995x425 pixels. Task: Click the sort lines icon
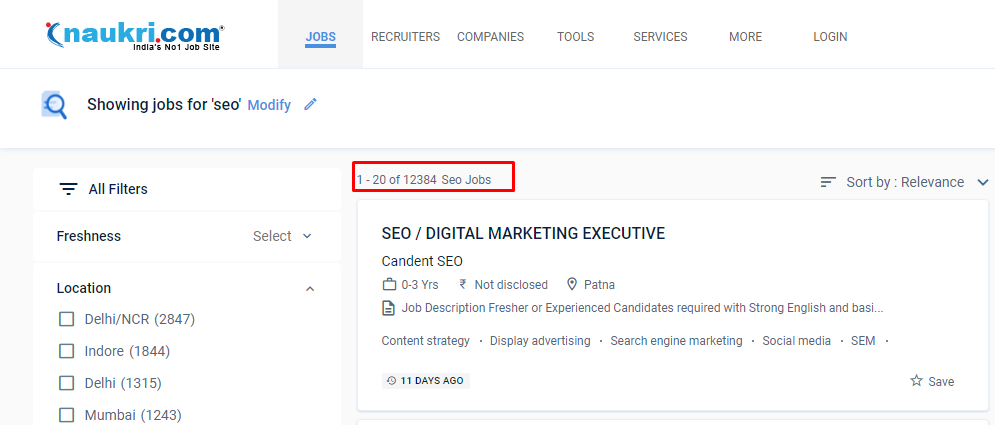pyautogui.click(x=828, y=182)
